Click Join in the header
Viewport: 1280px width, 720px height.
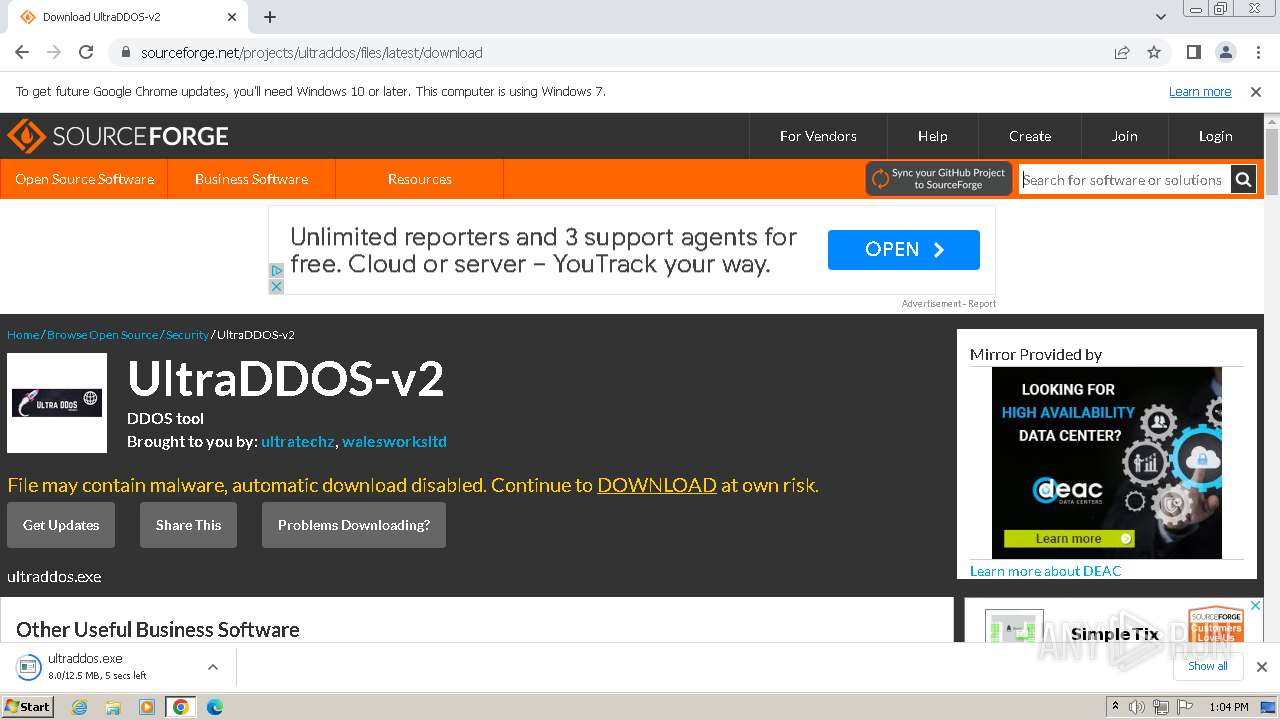pyautogui.click(x=1124, y=136)
